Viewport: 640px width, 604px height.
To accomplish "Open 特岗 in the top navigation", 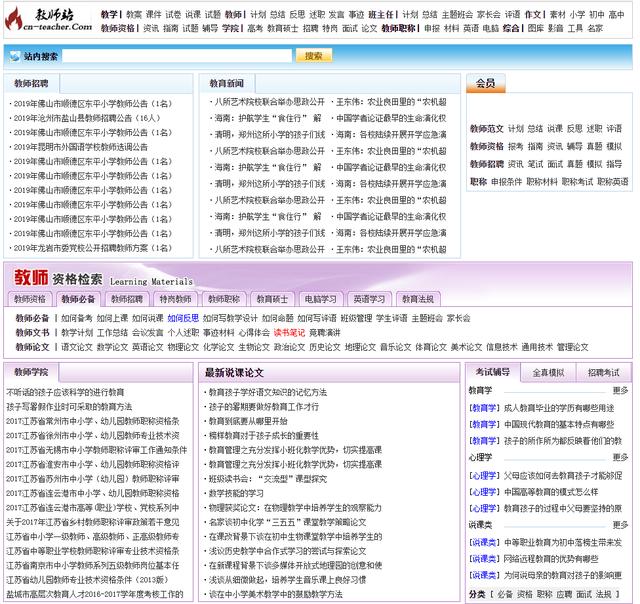I will click(x=330, y=28).
